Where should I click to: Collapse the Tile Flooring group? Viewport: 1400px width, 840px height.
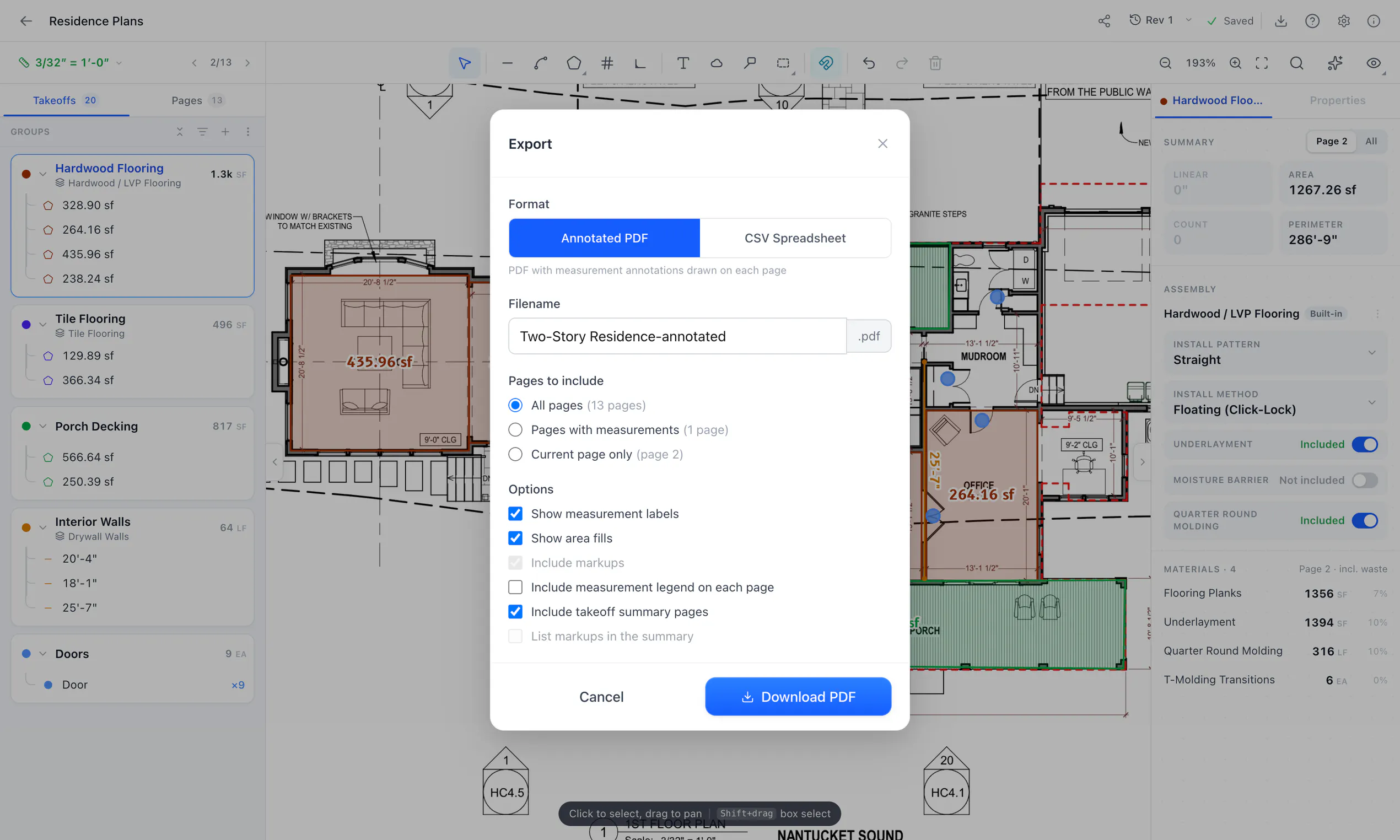click(x=42, y=324)
